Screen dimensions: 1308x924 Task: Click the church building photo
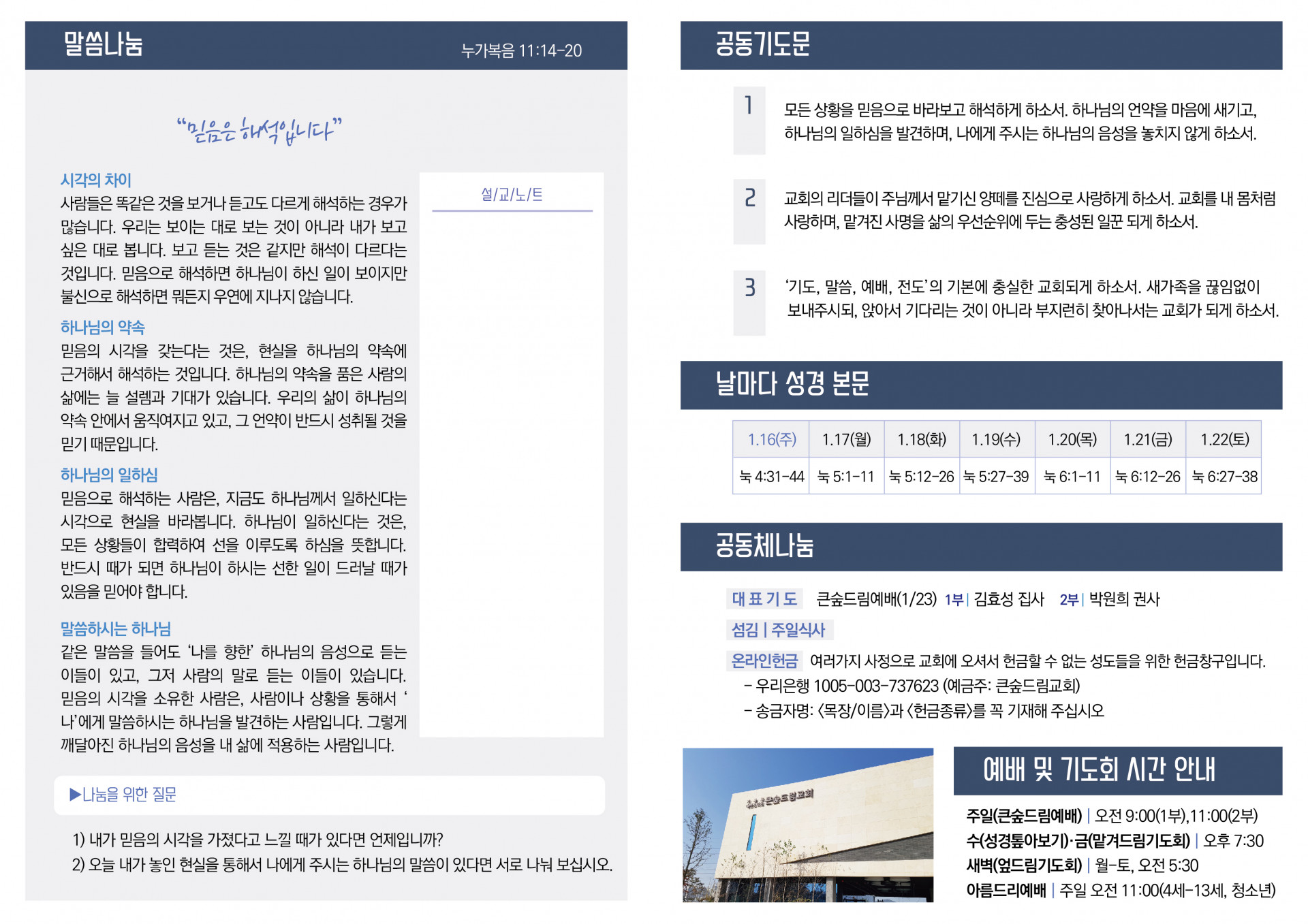808,825
